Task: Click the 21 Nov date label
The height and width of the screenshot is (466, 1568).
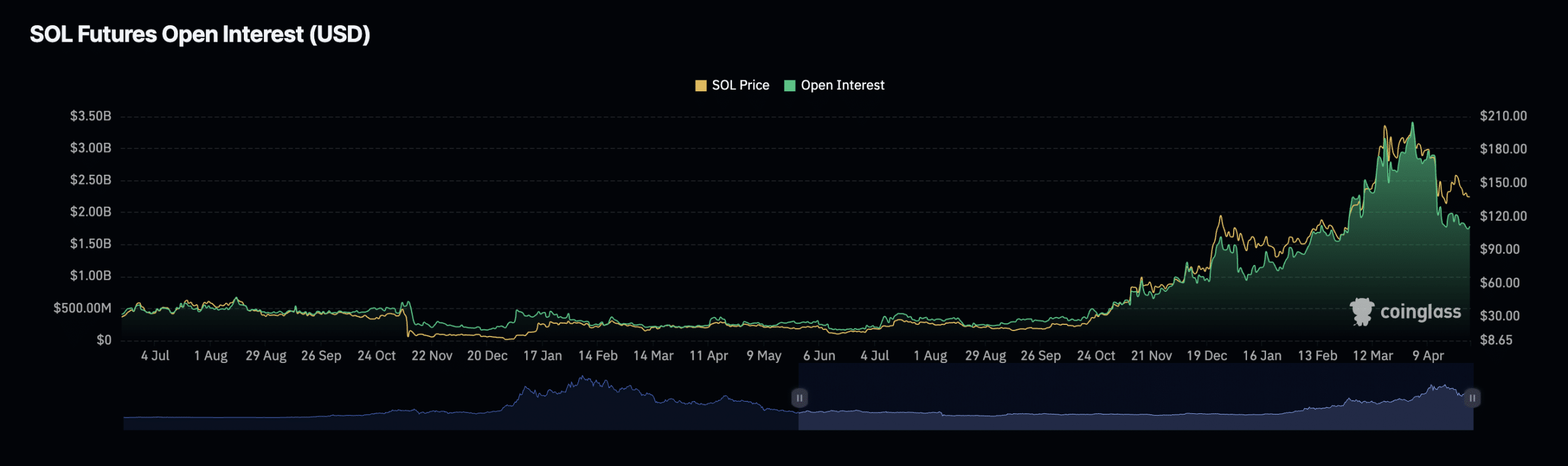Action: (x=1151, y=356)
